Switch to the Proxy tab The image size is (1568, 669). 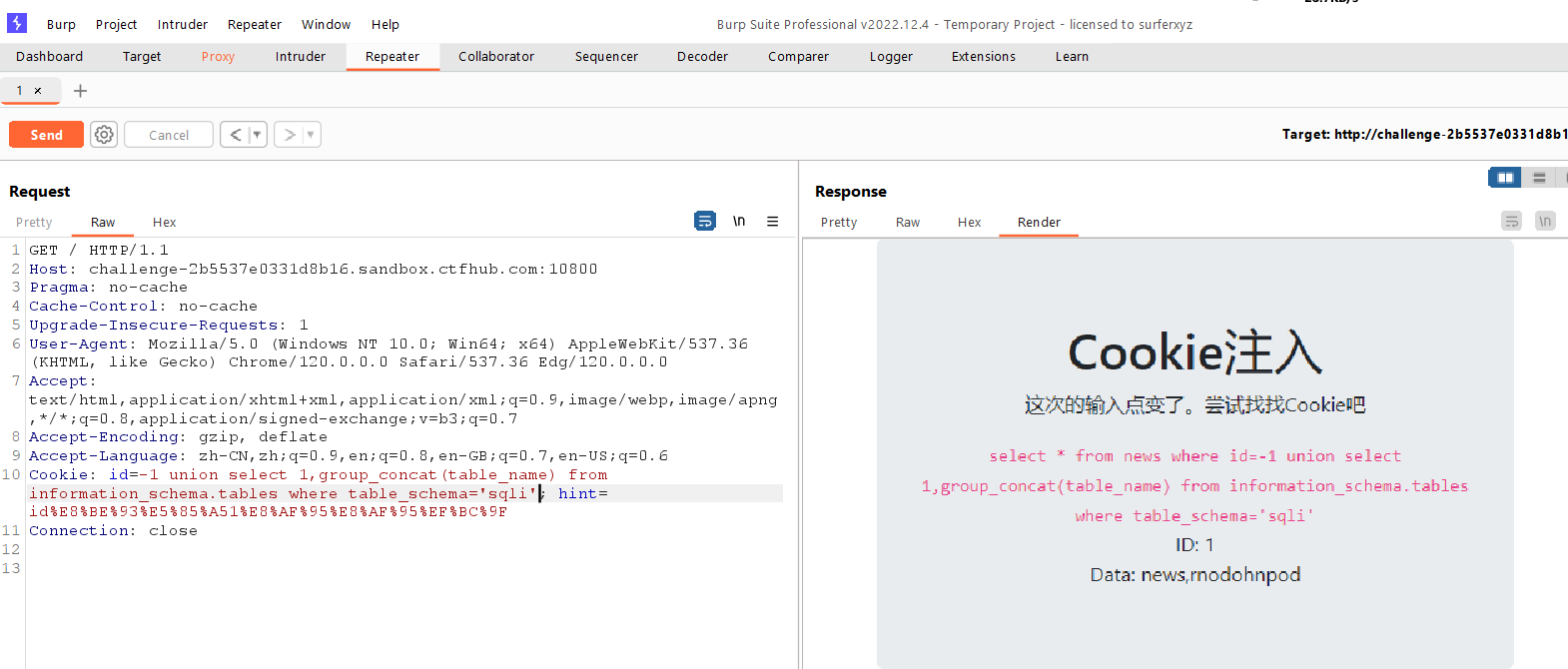tap(218, 57)
